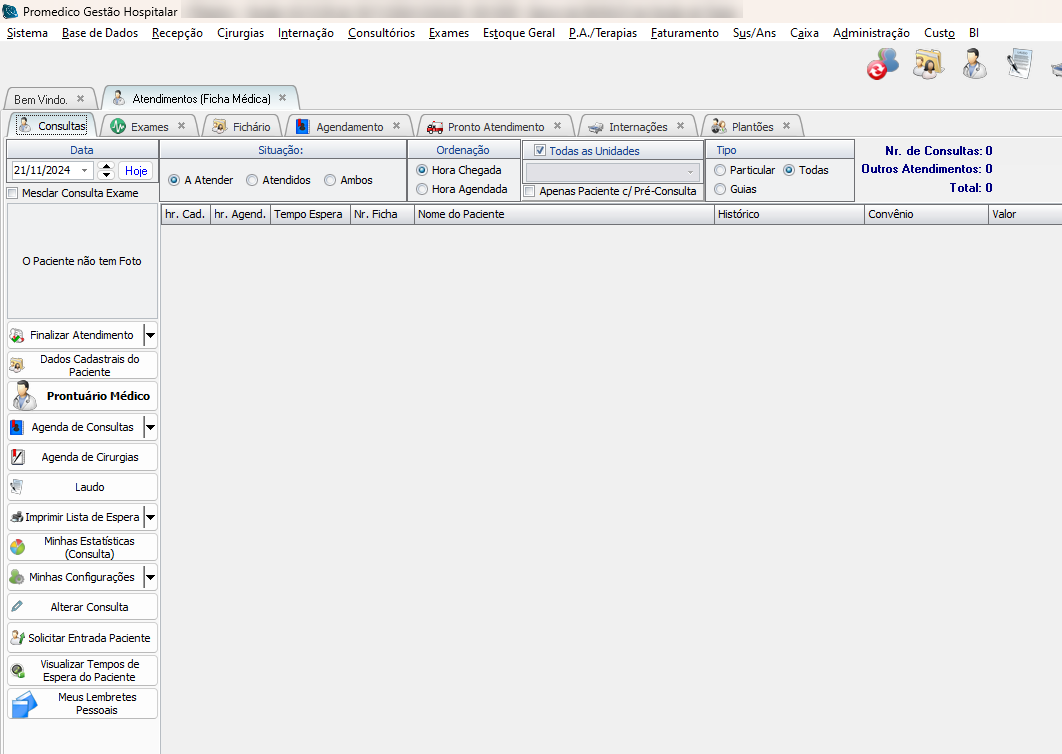The width and height of the screenshot is (1062, 754).
Task: Select the Atendidos radio button
Action: point(252,181)
